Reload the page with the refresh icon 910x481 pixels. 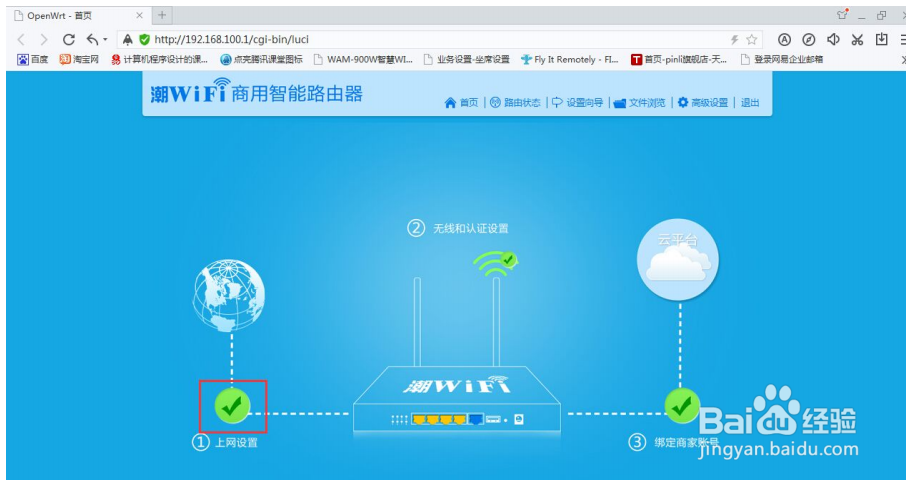click(68, 39)
